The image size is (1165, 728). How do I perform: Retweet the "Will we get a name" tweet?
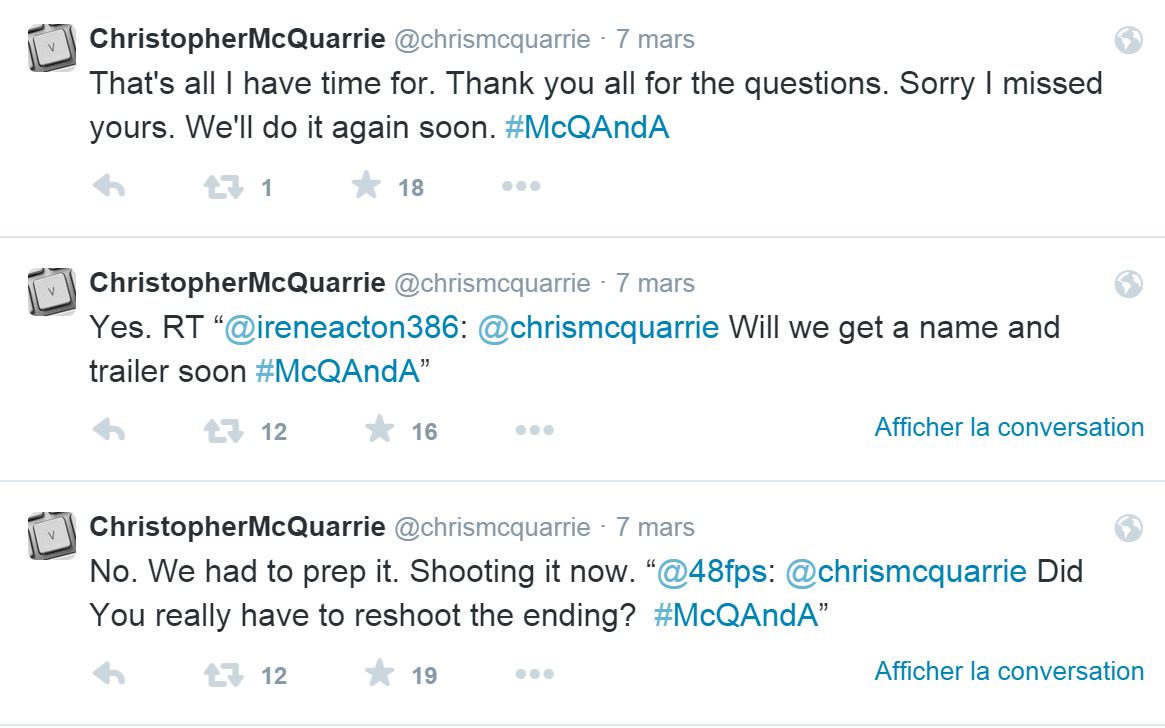point(224,431)
